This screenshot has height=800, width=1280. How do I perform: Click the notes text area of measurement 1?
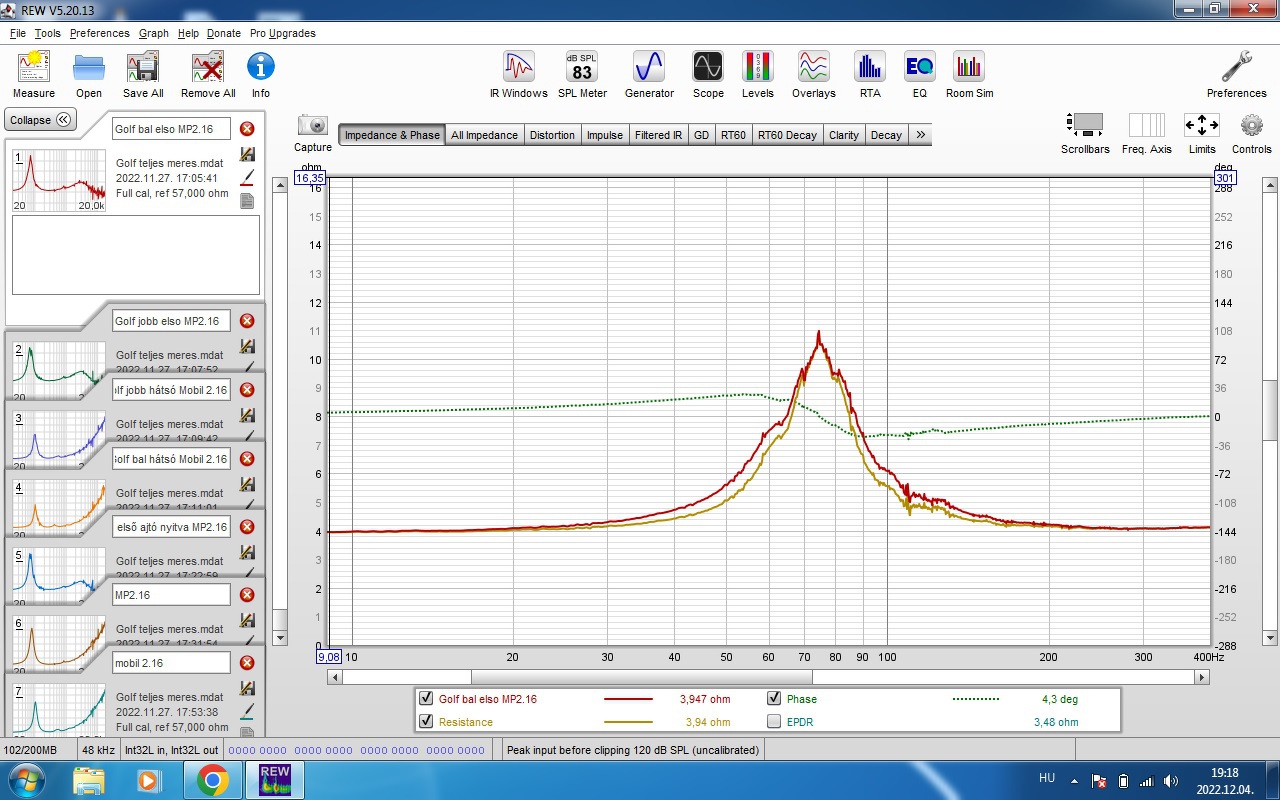pyautogui.click(x=136, y=254)
